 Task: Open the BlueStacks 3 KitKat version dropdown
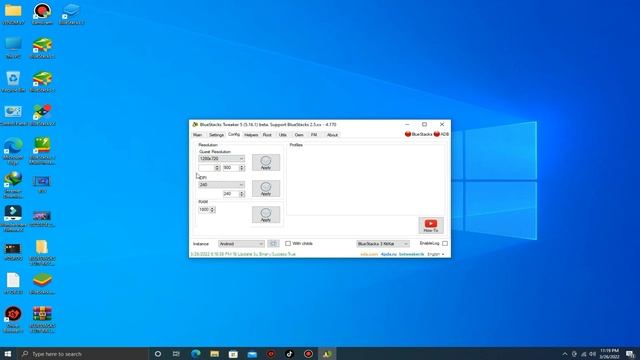(x=382, y=244)
